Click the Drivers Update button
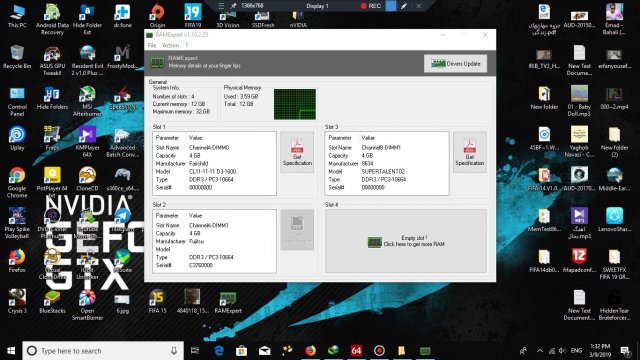Screen dimensions: 640x360 click(455, 64)
